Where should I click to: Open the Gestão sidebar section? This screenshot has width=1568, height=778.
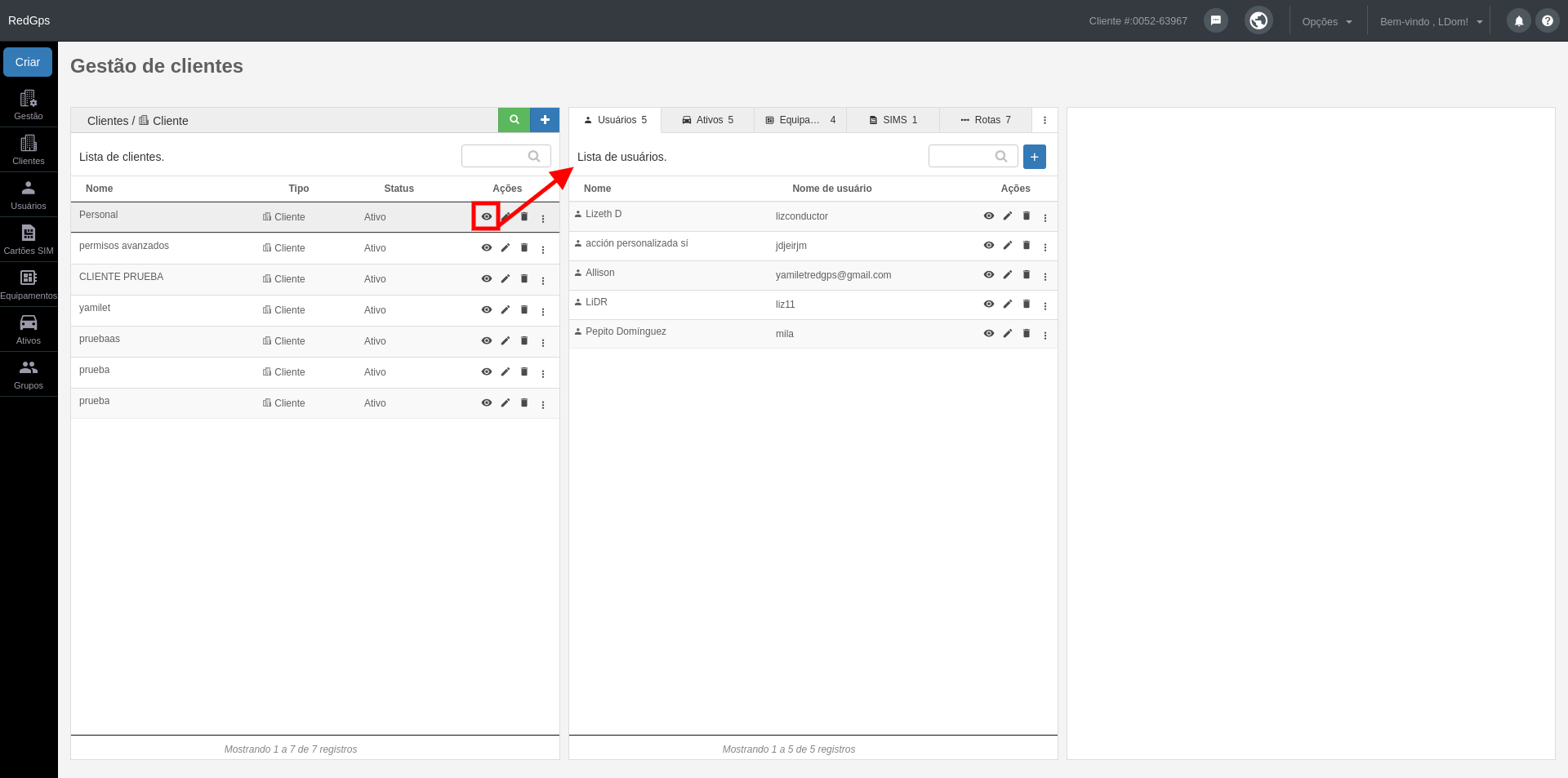[29, 105]
